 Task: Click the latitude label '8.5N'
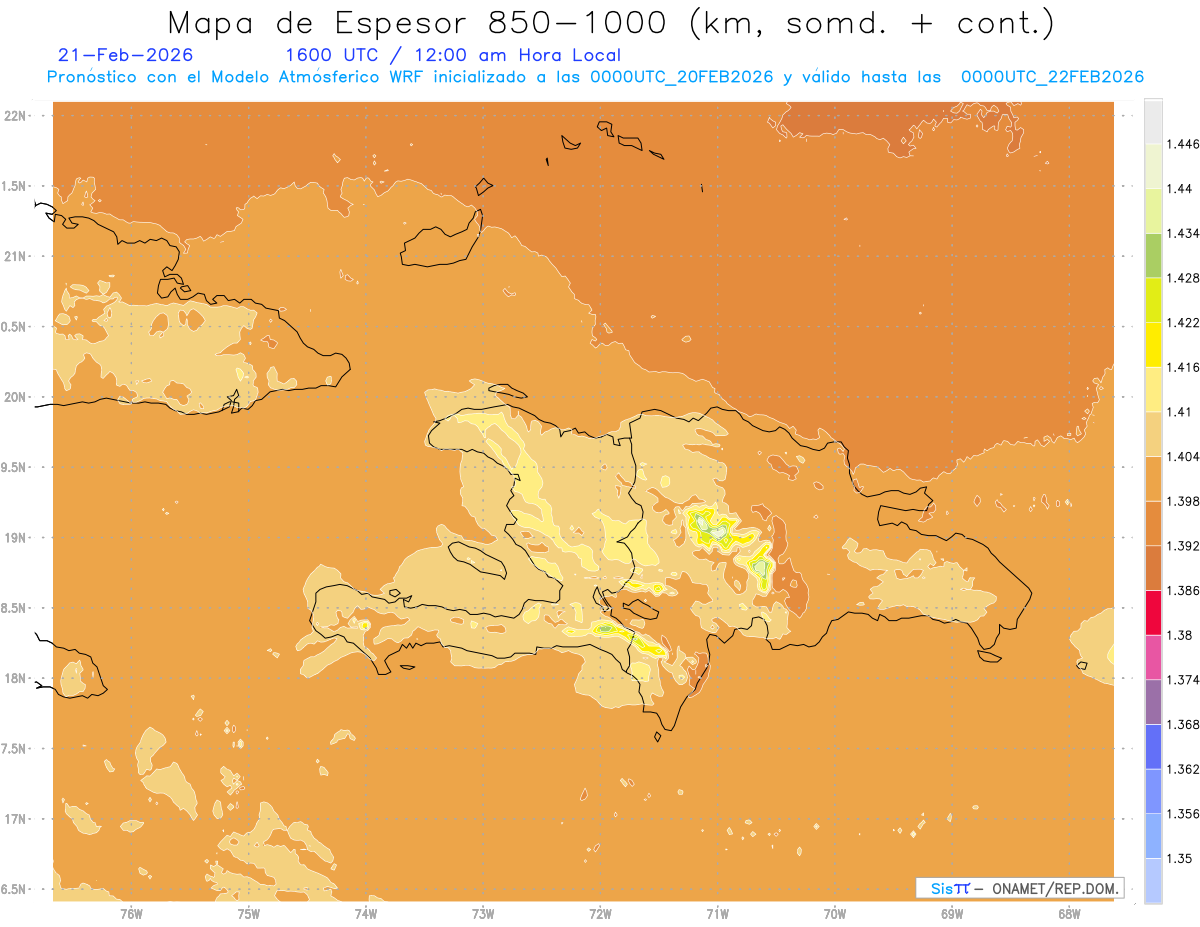(x=14, y=608)
